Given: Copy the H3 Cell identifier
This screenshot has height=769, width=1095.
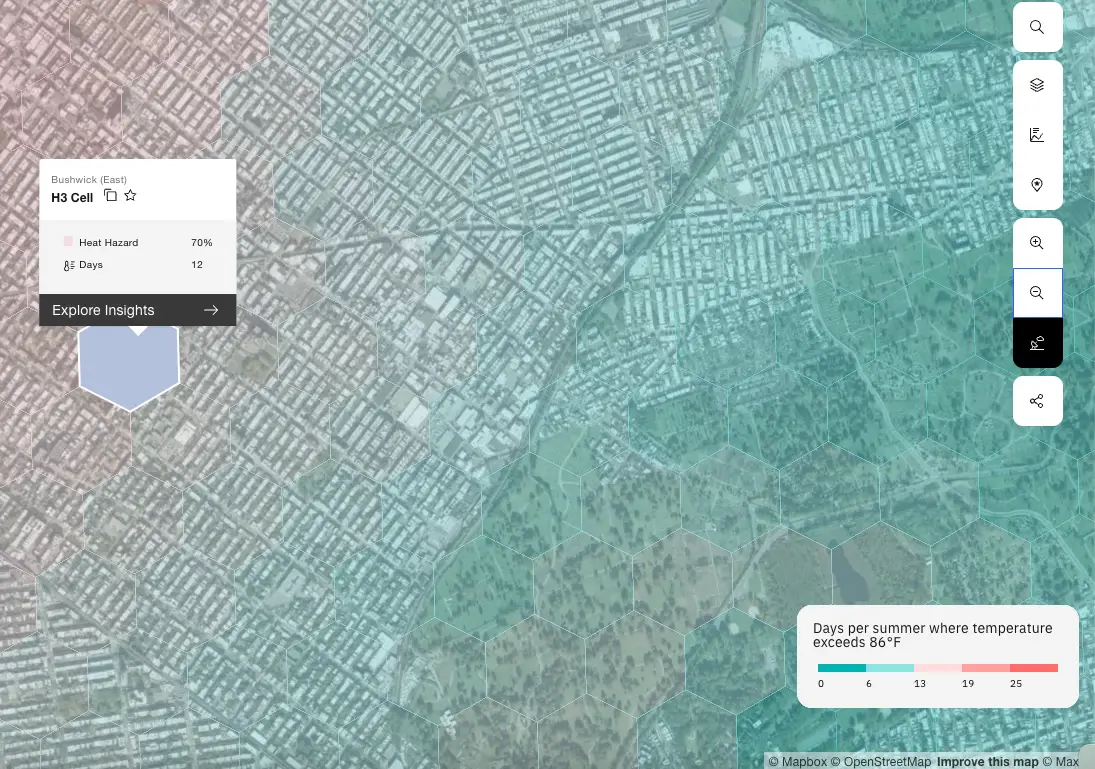Looking at the screenshot, I should pos(111,196).
